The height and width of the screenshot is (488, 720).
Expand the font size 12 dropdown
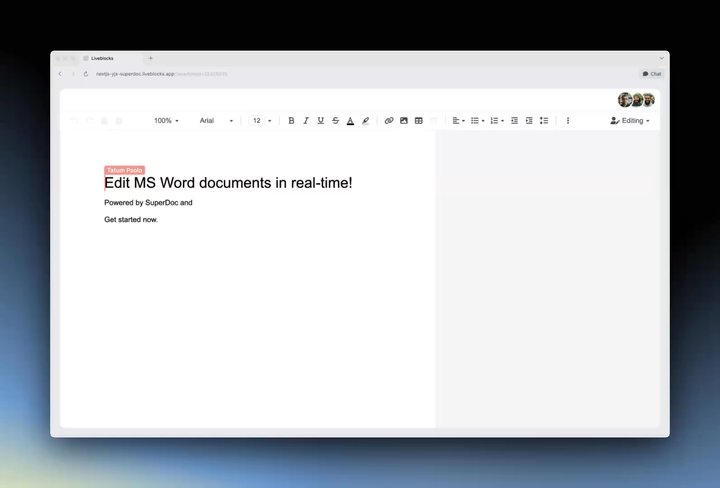click(x=262, y=121)
